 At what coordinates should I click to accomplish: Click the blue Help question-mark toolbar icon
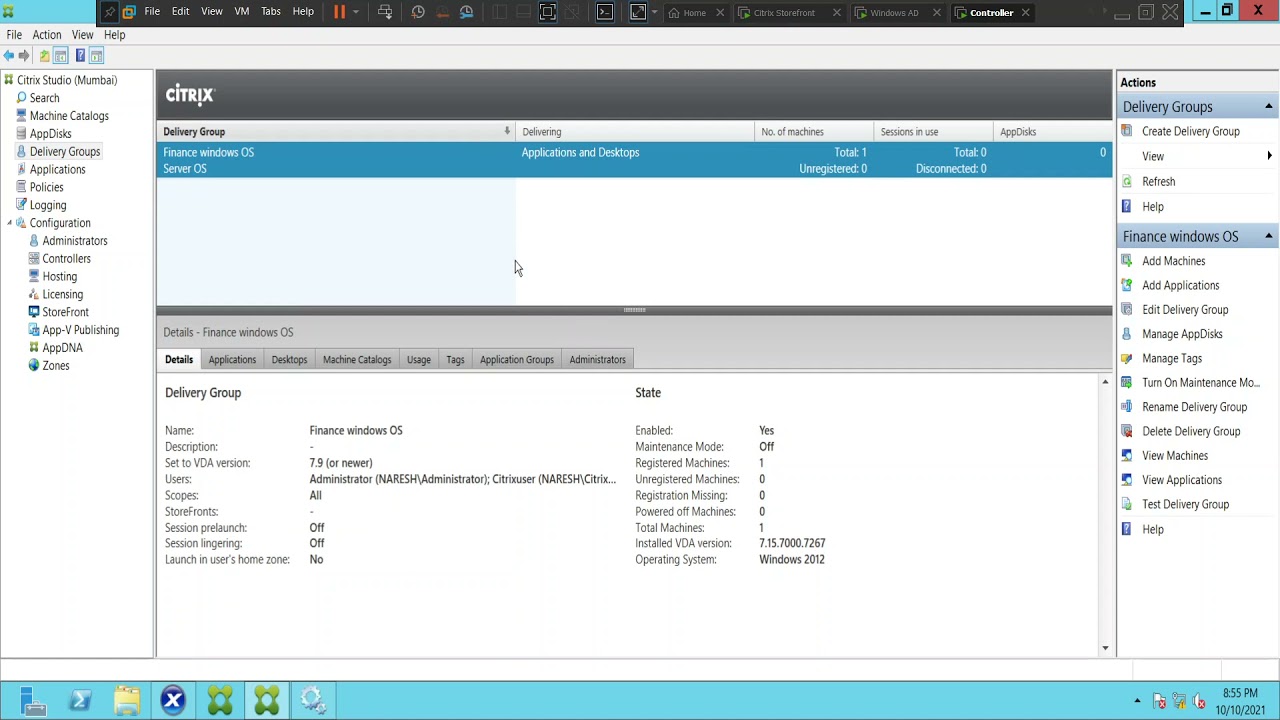pyautogui.click(x=80, y=56)
